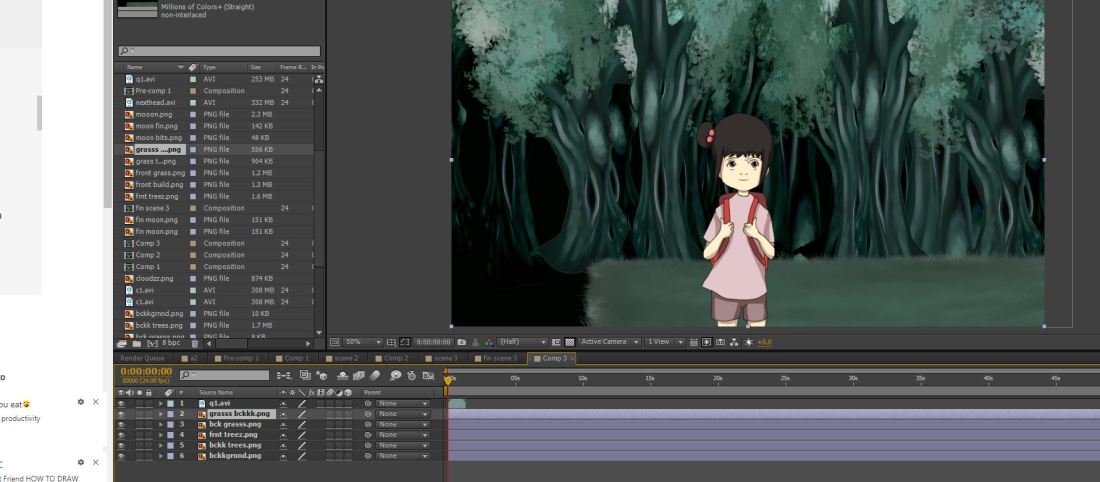1100x482 pixels.
Task: Click the timeline timecode 0:00:00:00
Action: pyautogui.click(x=146, y=371)
